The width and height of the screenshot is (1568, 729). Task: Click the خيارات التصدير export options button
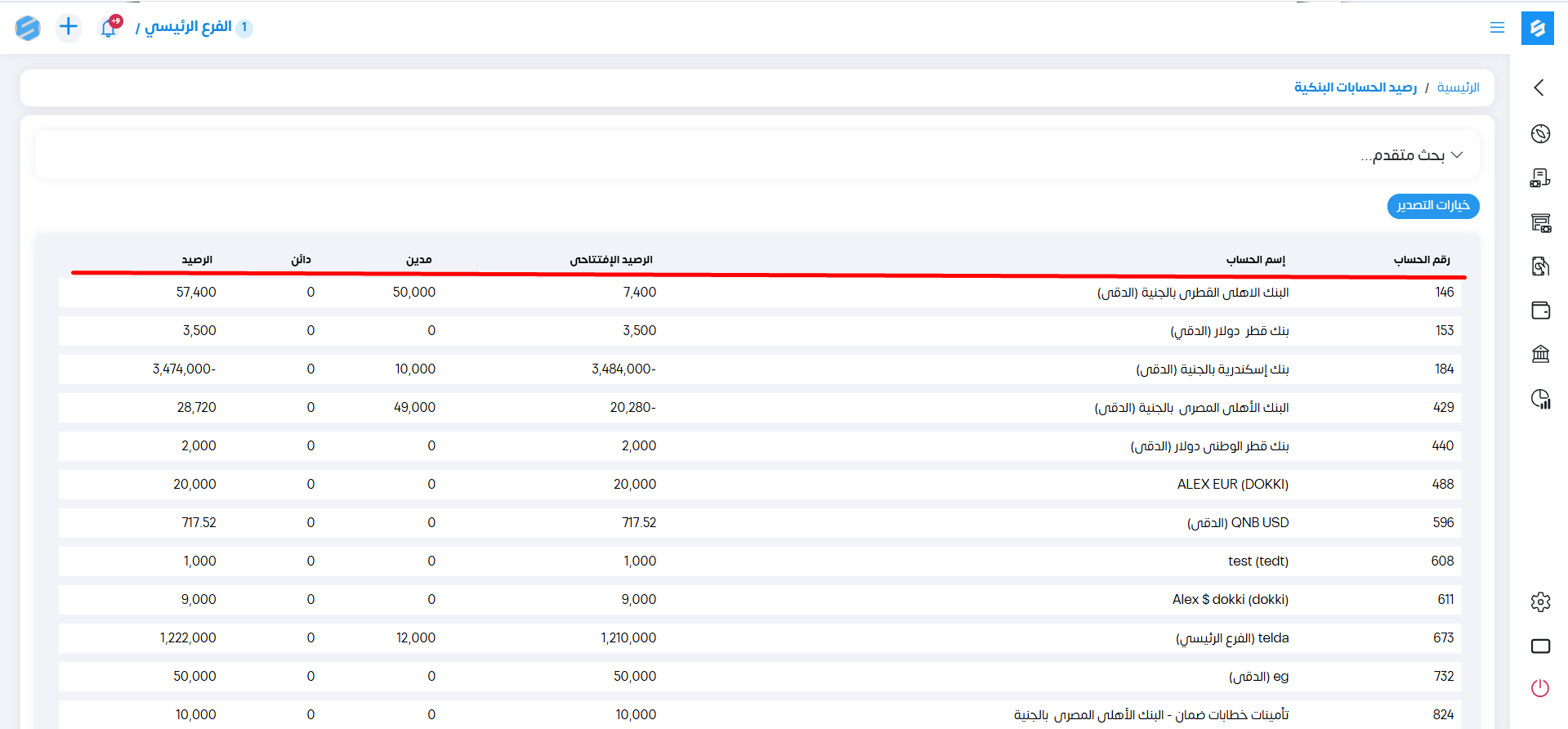[x=1432, y=205]
